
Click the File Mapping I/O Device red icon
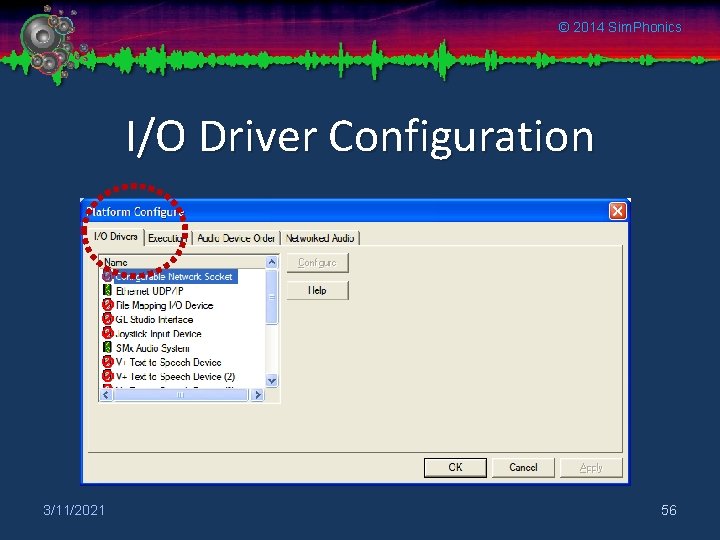pyautogui.click(x=107, y=304)
